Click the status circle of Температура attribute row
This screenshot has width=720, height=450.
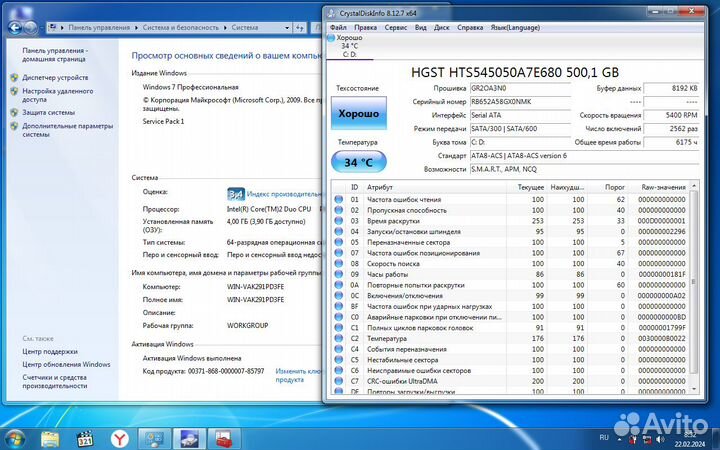(x=338, y=338)
